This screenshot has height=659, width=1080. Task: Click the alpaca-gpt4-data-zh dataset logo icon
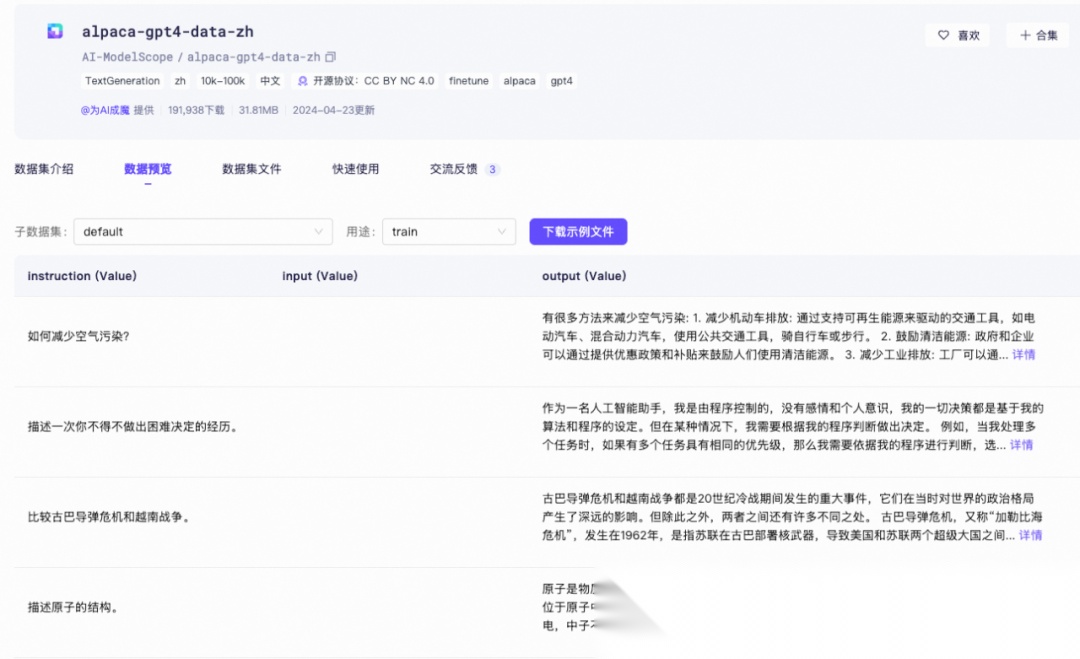pyautogui.click(x=55, y=31)
